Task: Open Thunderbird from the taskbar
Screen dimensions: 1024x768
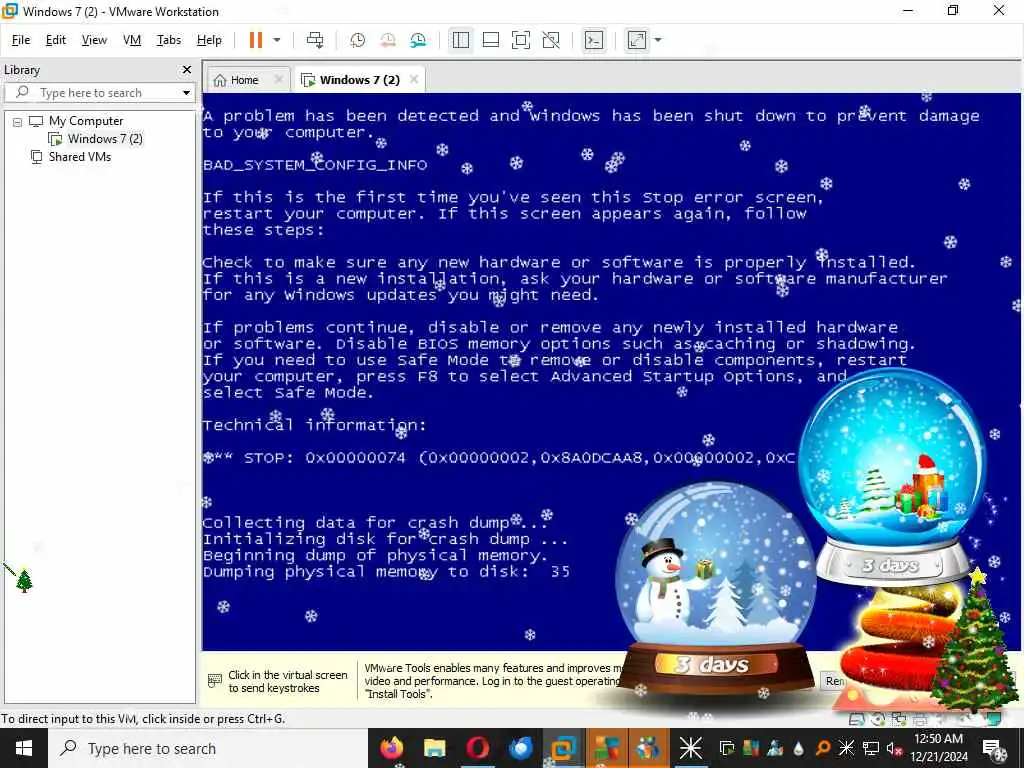Action: 520,748
